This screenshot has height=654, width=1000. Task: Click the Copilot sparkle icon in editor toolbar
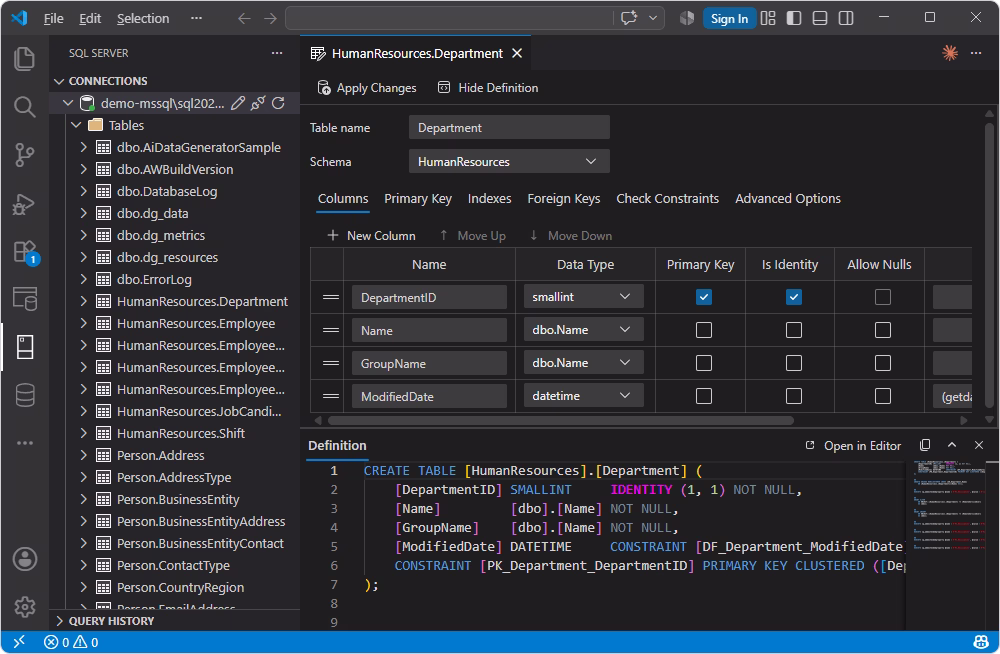(x=950, y=53)
